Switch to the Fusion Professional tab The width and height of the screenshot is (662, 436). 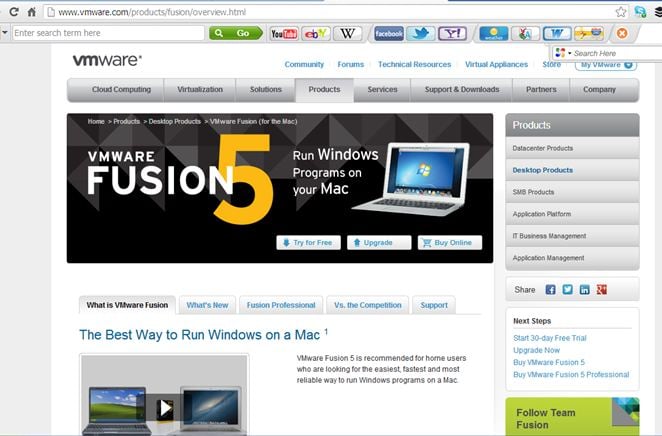coord(281,305)
